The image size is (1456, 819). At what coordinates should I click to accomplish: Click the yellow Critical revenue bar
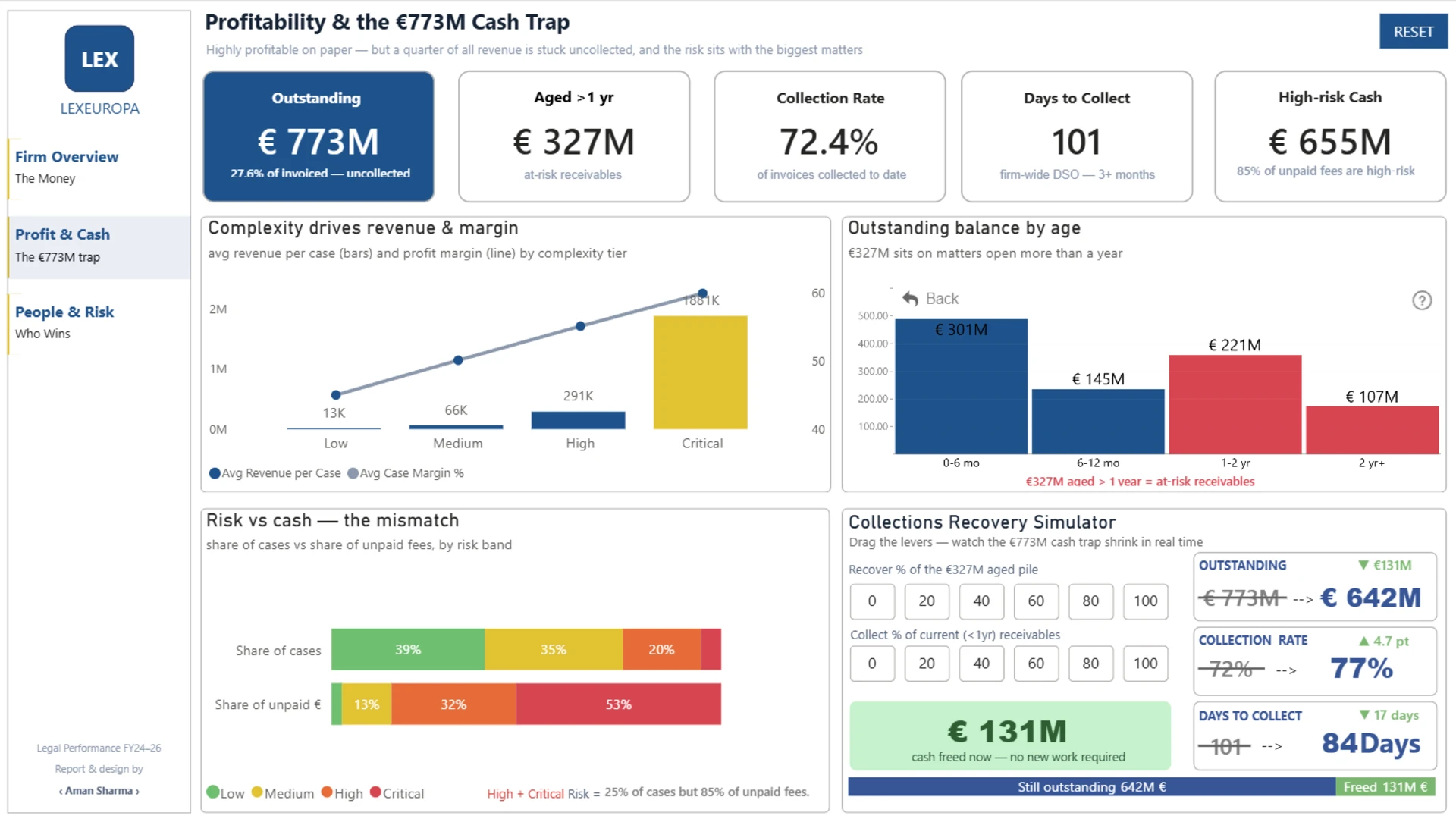point(701,372)
